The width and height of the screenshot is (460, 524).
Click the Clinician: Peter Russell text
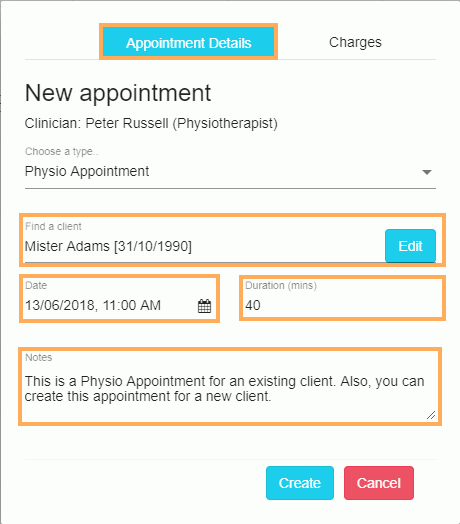coord(151,123)
